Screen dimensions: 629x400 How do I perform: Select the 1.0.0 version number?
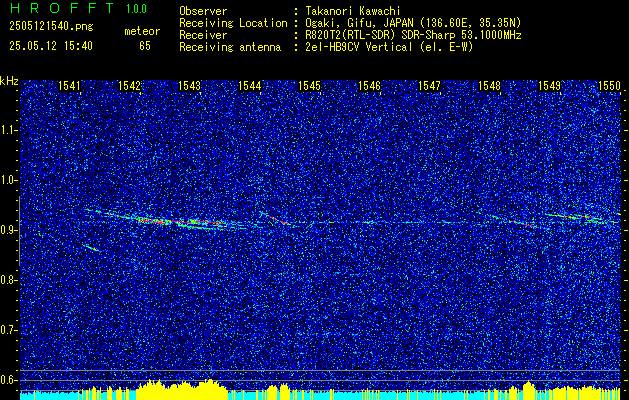tap(136, 9)
